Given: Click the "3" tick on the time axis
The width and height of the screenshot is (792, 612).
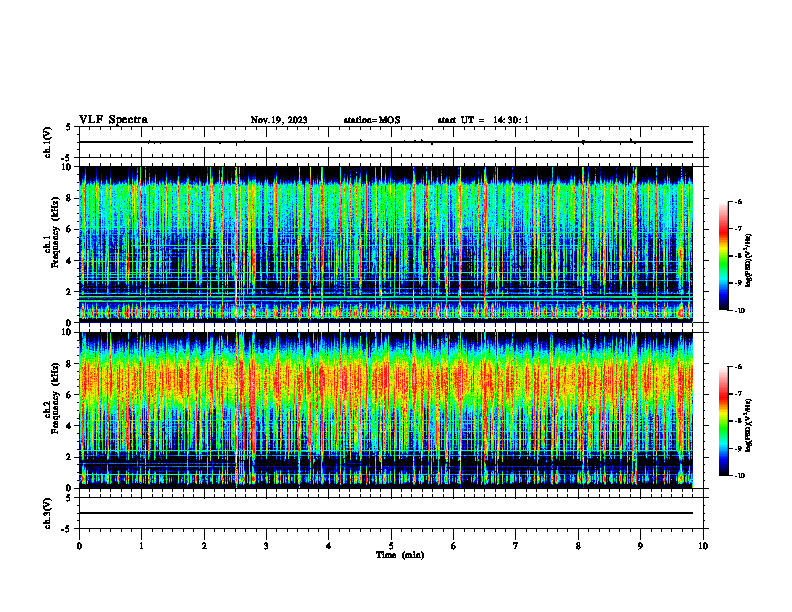Looking at the screenshot, I should (x=266, y=546).
